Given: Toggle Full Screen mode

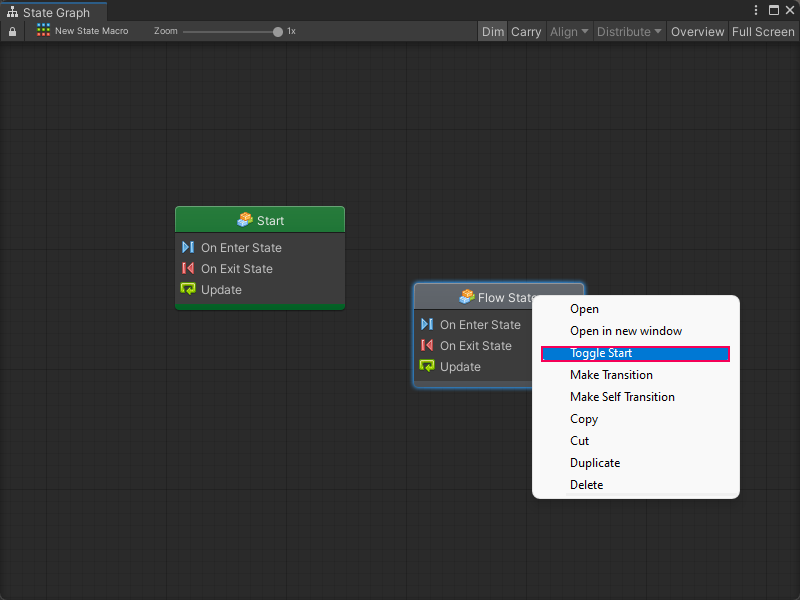Looking at the screenshot, I should click(763, 32).
